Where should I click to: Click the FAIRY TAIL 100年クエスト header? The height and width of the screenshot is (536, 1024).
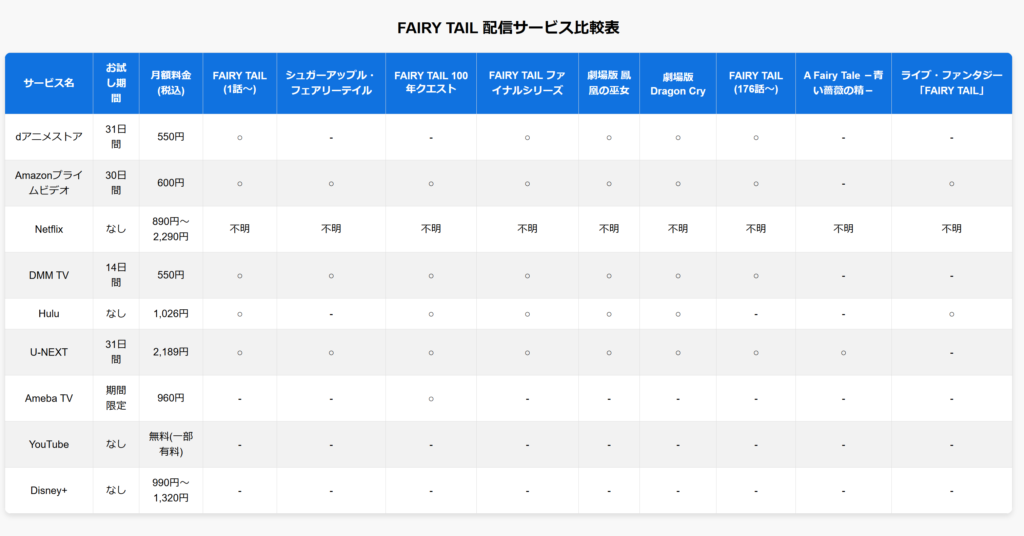pyautogui.click(x=431, y=83)
